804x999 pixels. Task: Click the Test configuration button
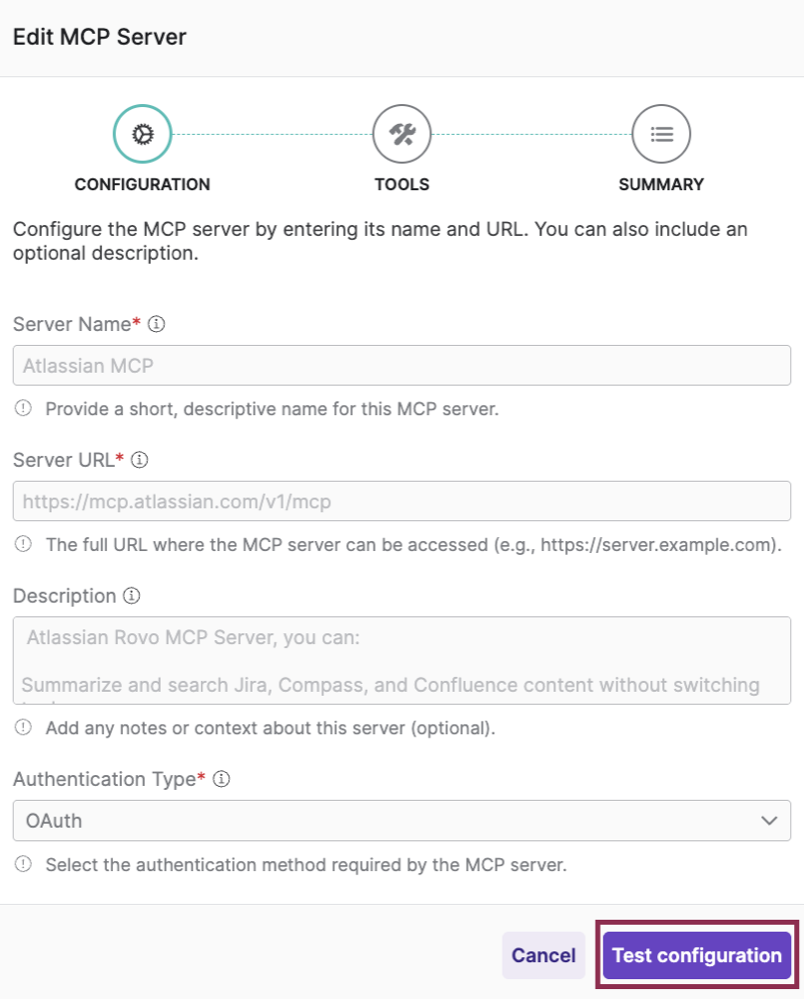coord(696,955)
